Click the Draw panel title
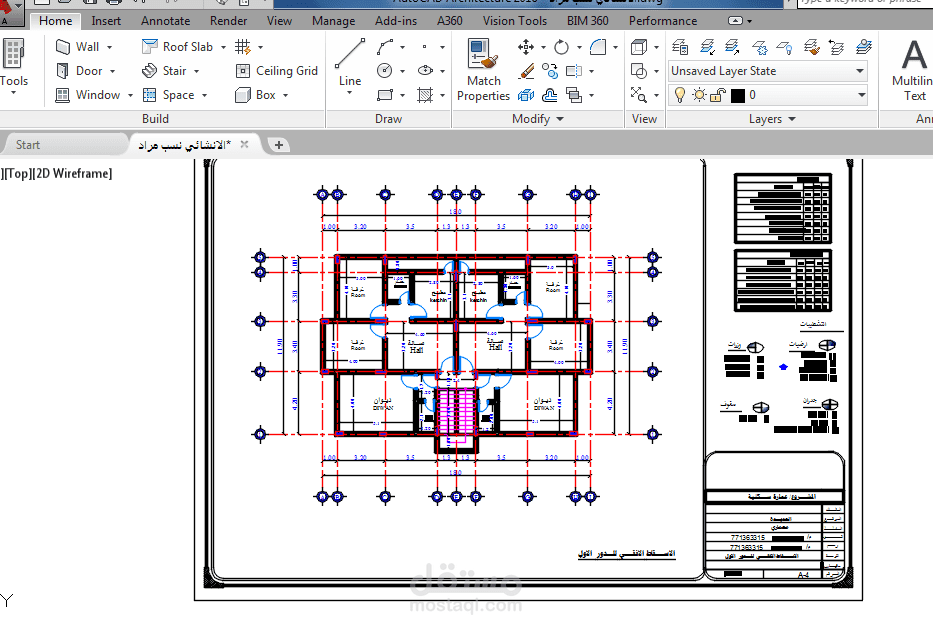 click(389, 119)
